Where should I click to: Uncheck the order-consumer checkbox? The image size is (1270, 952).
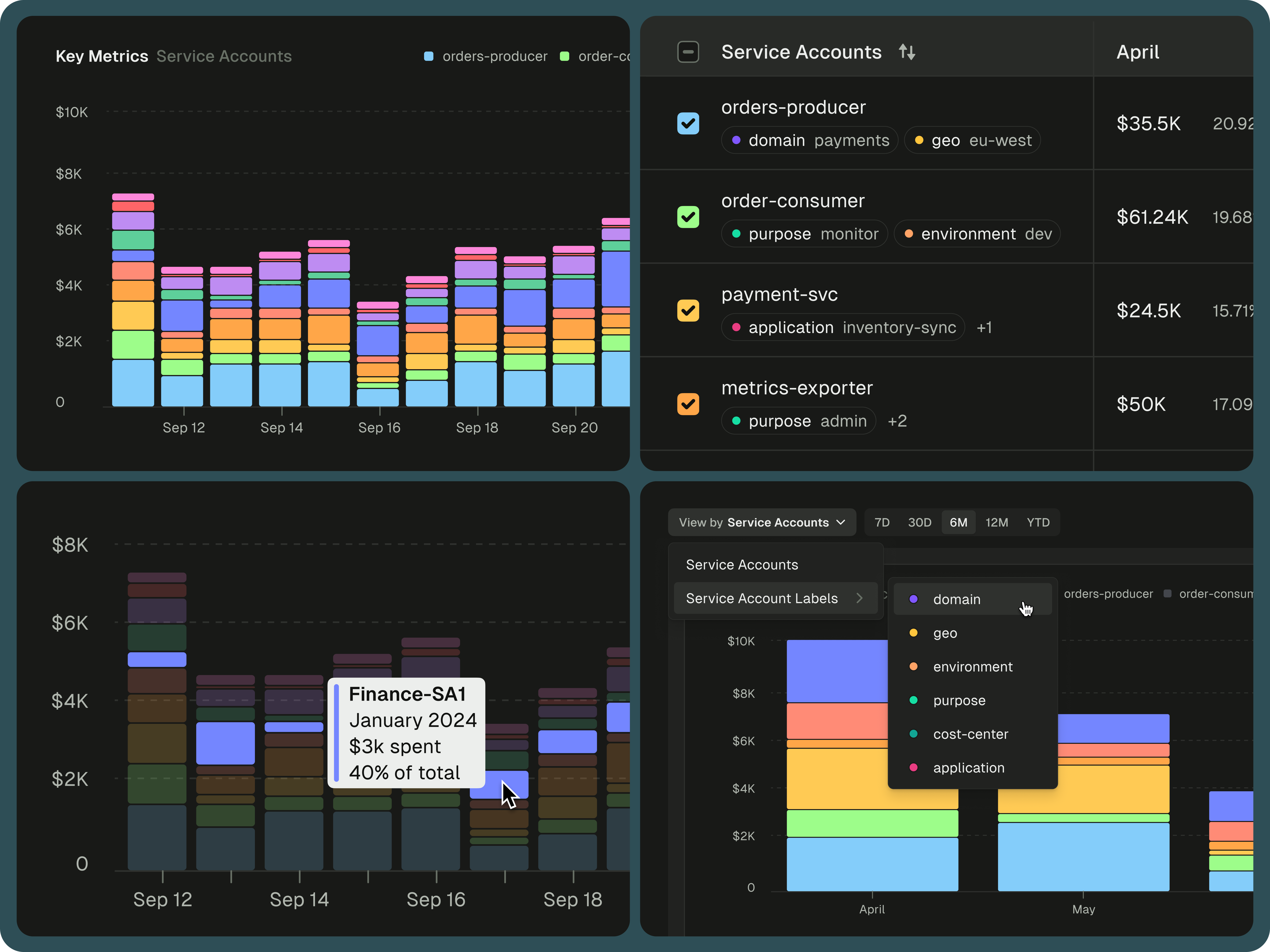pyautogui.click(x=688, y=217)
